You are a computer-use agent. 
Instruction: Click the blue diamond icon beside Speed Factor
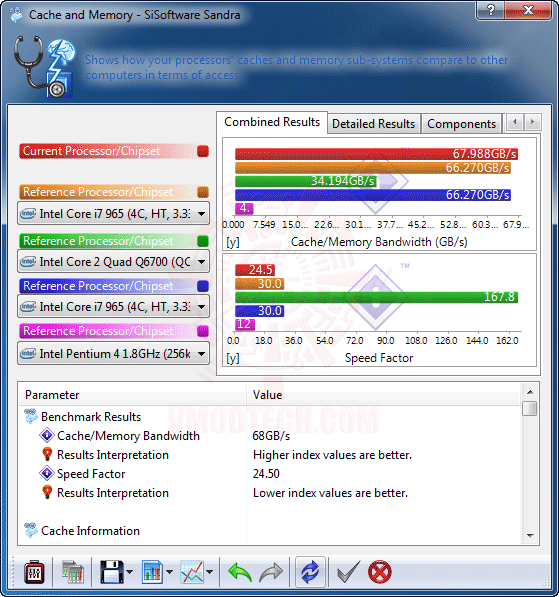47,473
